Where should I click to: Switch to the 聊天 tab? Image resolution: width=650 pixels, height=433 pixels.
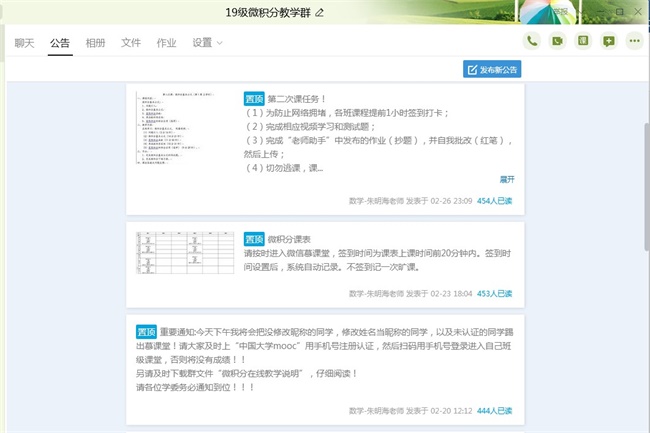pos(24,43)
